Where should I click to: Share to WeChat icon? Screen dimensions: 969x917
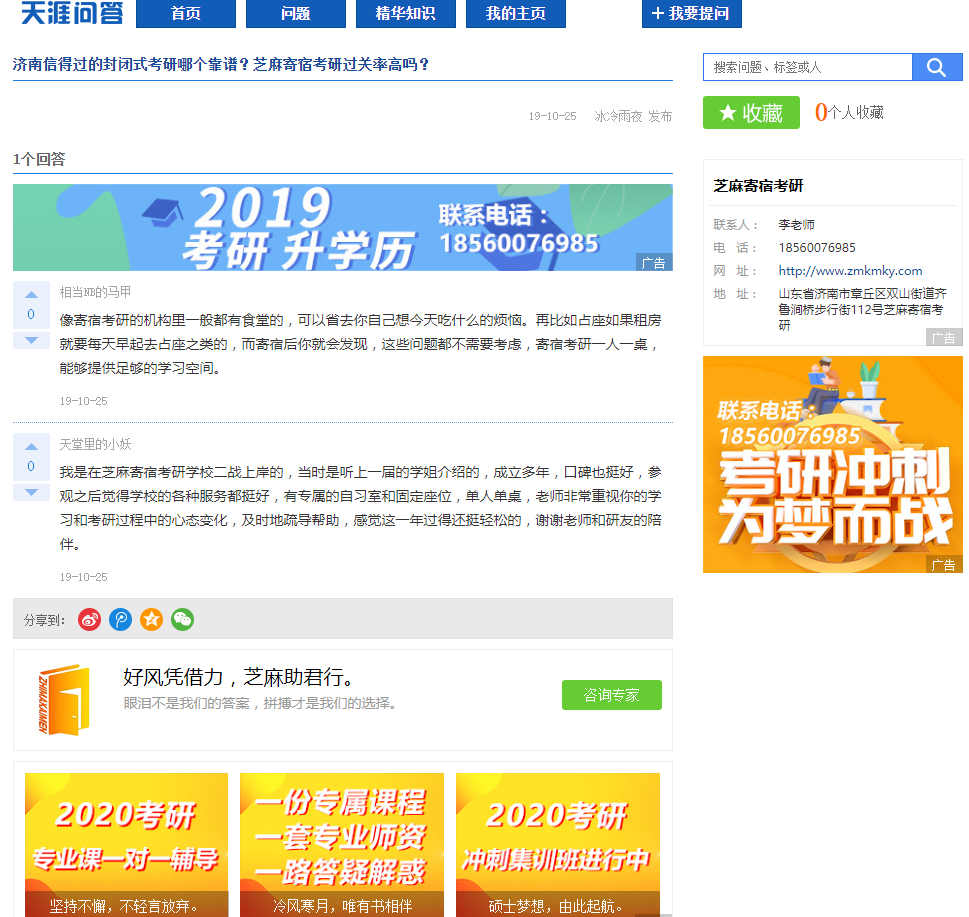coord(182,619)
